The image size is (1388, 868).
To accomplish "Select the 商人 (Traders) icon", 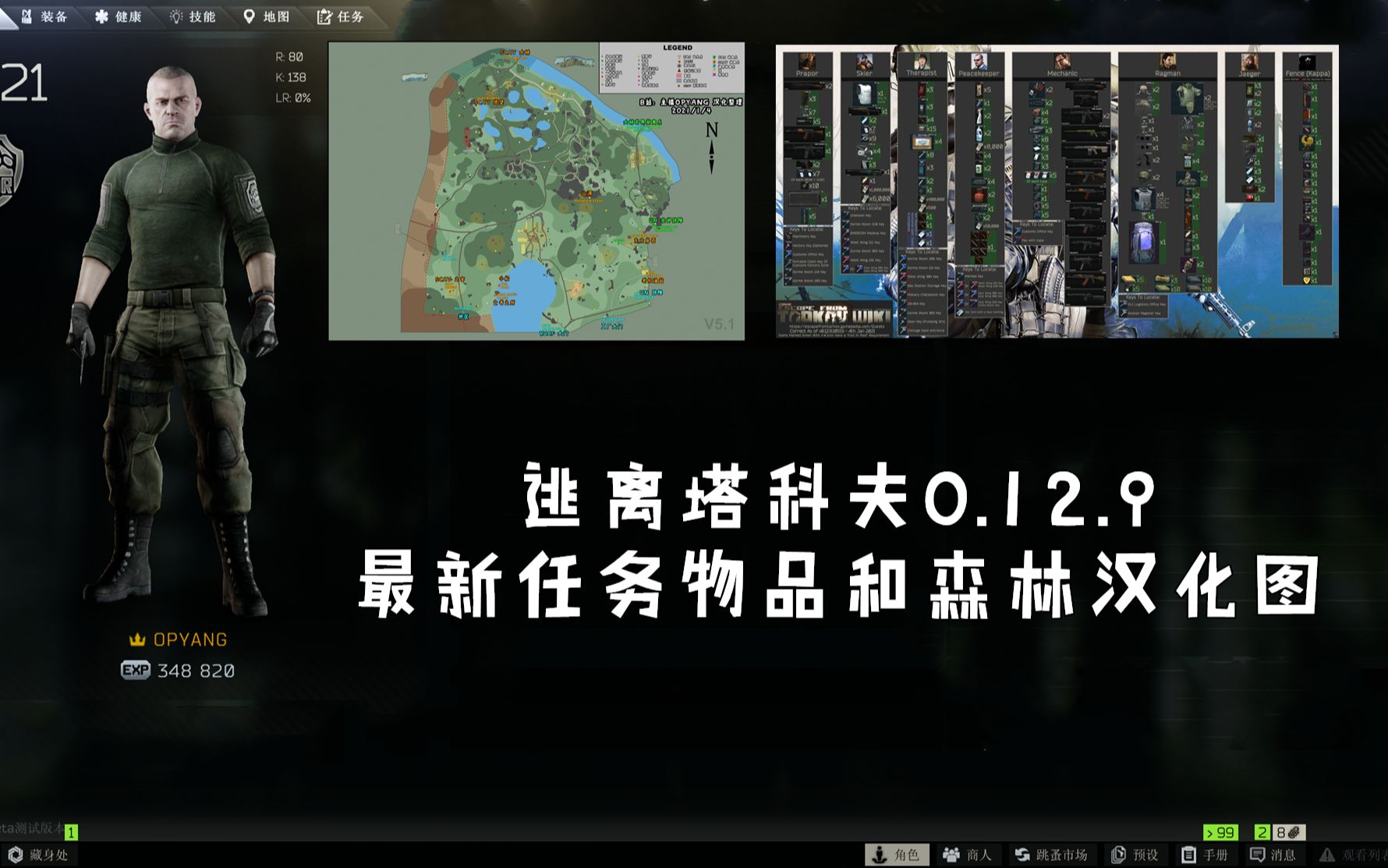I will tap(950, 854).
